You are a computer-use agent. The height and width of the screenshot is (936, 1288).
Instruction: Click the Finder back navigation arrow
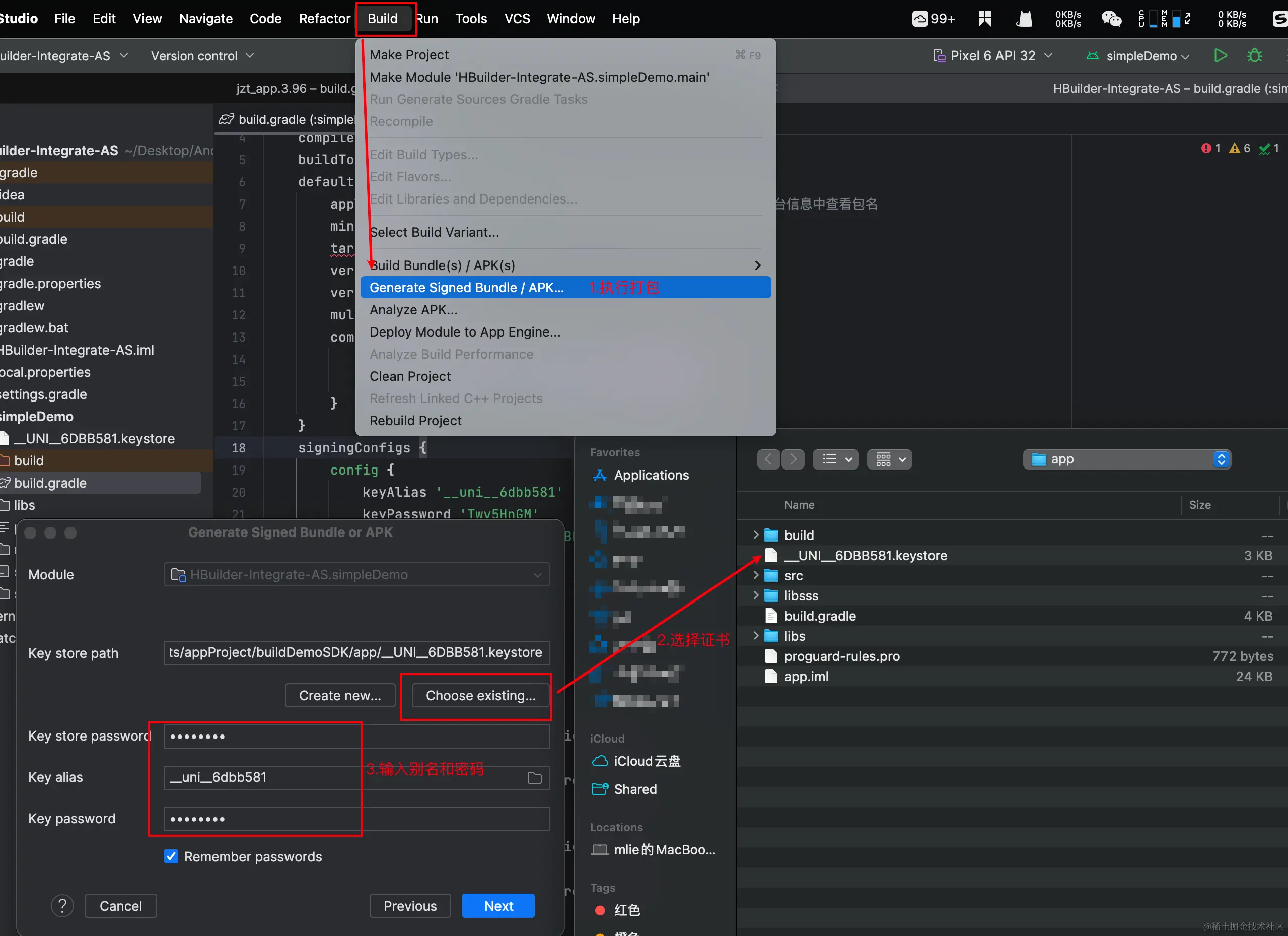tap(768, 459)
